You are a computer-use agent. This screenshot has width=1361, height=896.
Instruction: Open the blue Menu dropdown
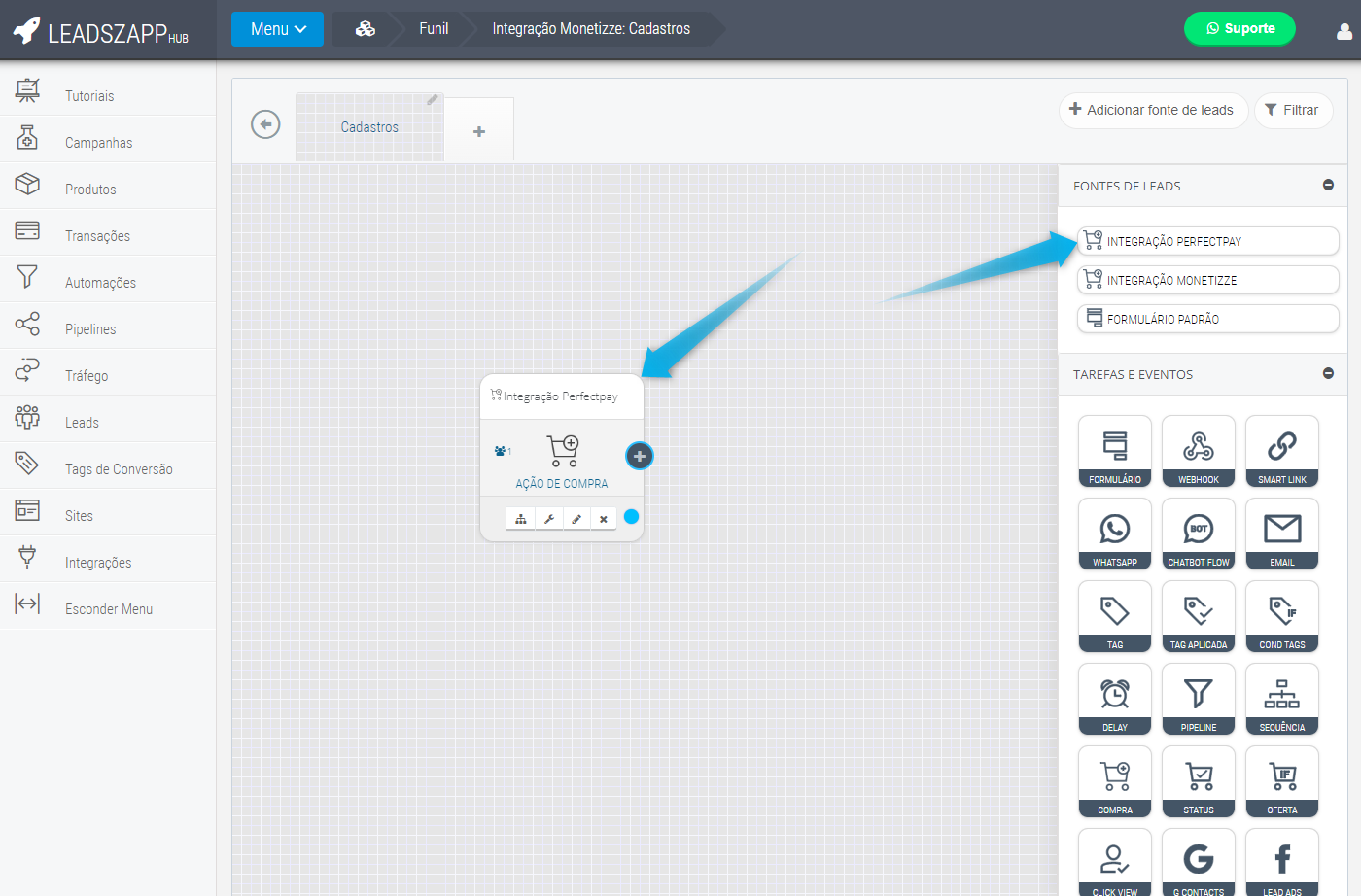pyautogui.click(x=277, y=29)
